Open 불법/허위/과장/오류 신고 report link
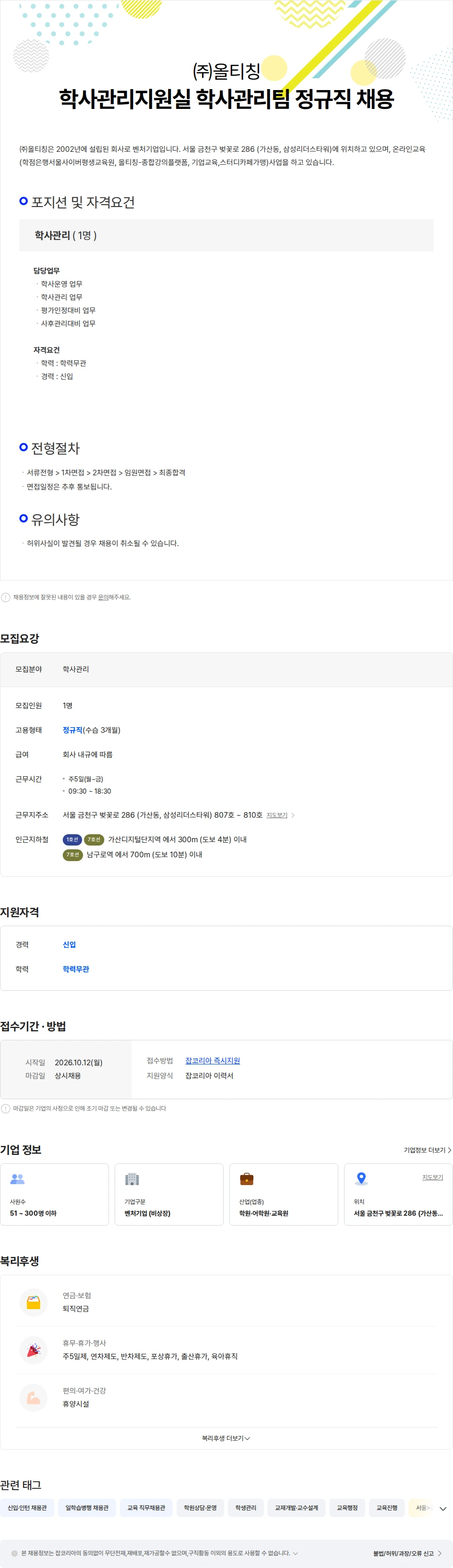The height and width of the screenshot is (1568, 453). [x=403, y=1553]
